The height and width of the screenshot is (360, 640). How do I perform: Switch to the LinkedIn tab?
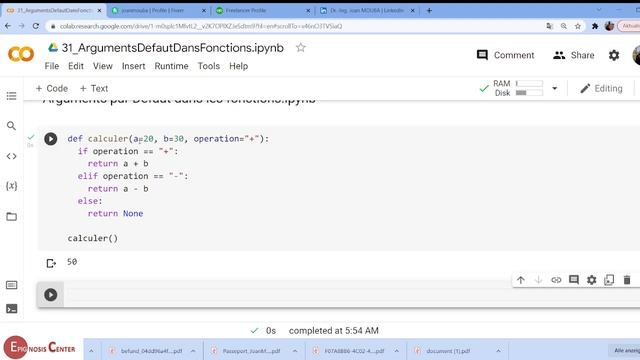coord(367,11)
